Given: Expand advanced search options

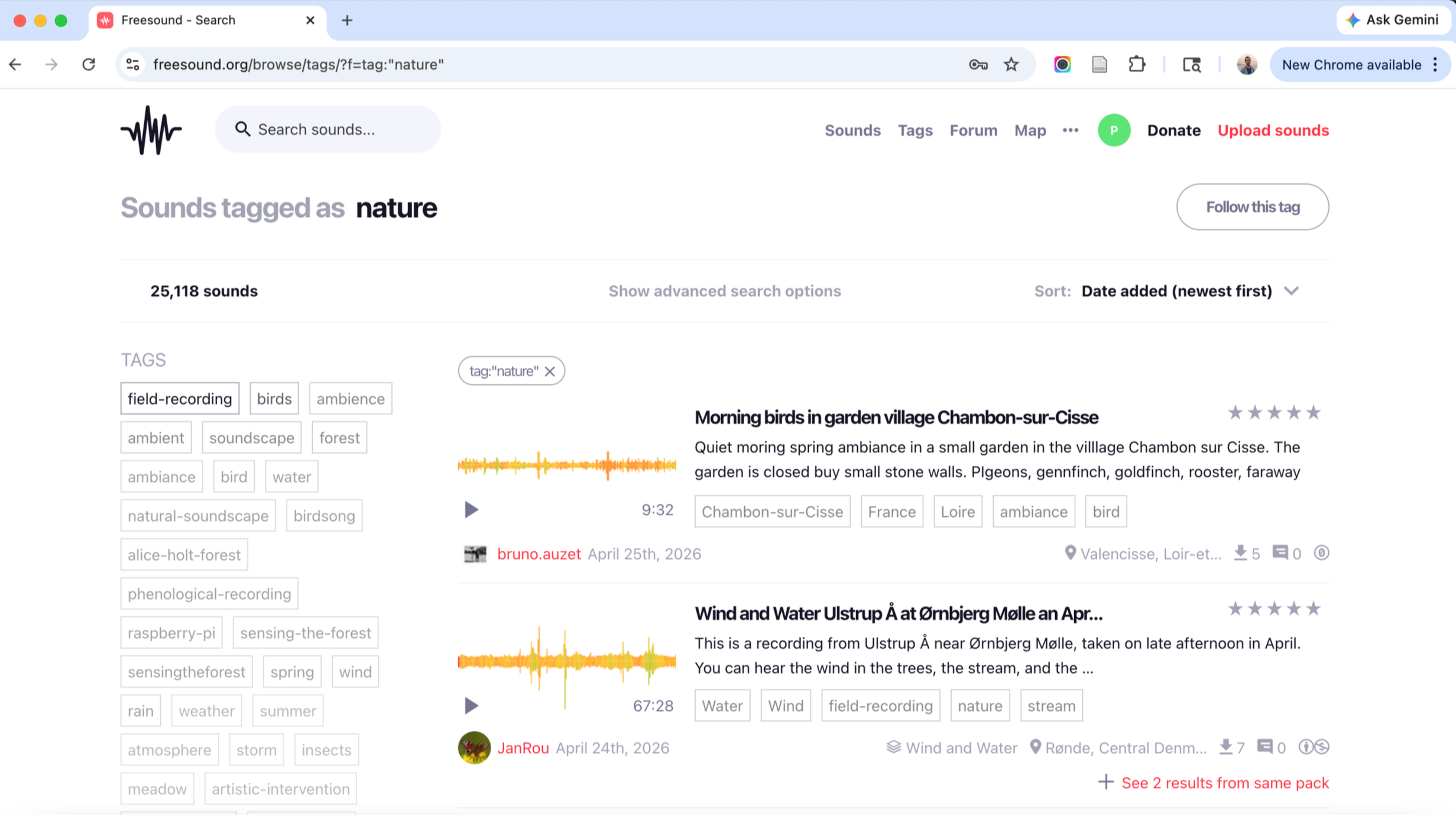Looking at the screenshot, I should (724, 291).
